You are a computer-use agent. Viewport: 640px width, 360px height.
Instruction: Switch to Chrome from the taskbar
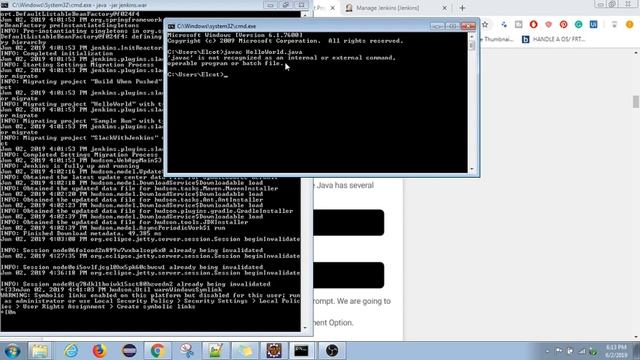click(x=157, y=351)
